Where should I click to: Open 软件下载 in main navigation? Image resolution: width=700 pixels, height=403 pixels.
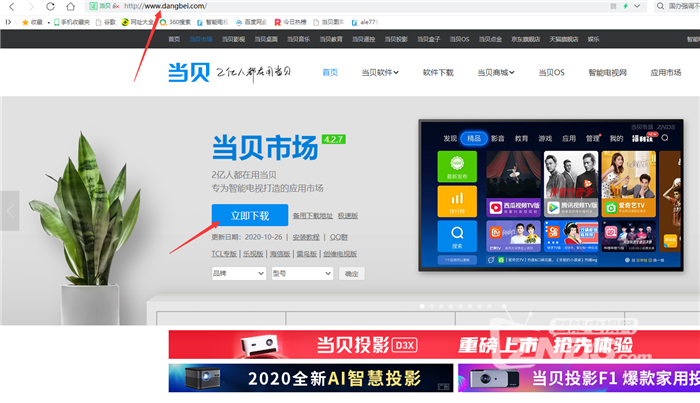point(438,72)
